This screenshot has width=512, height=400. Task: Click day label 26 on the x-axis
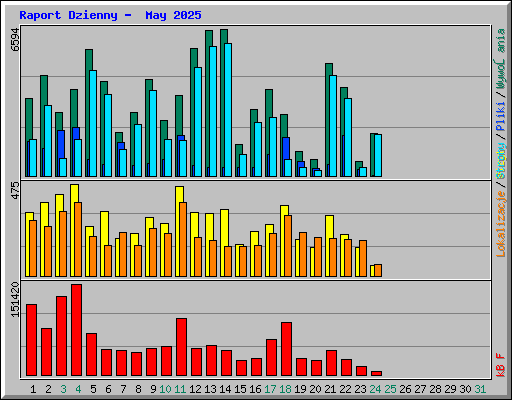[x=405, y=389]
